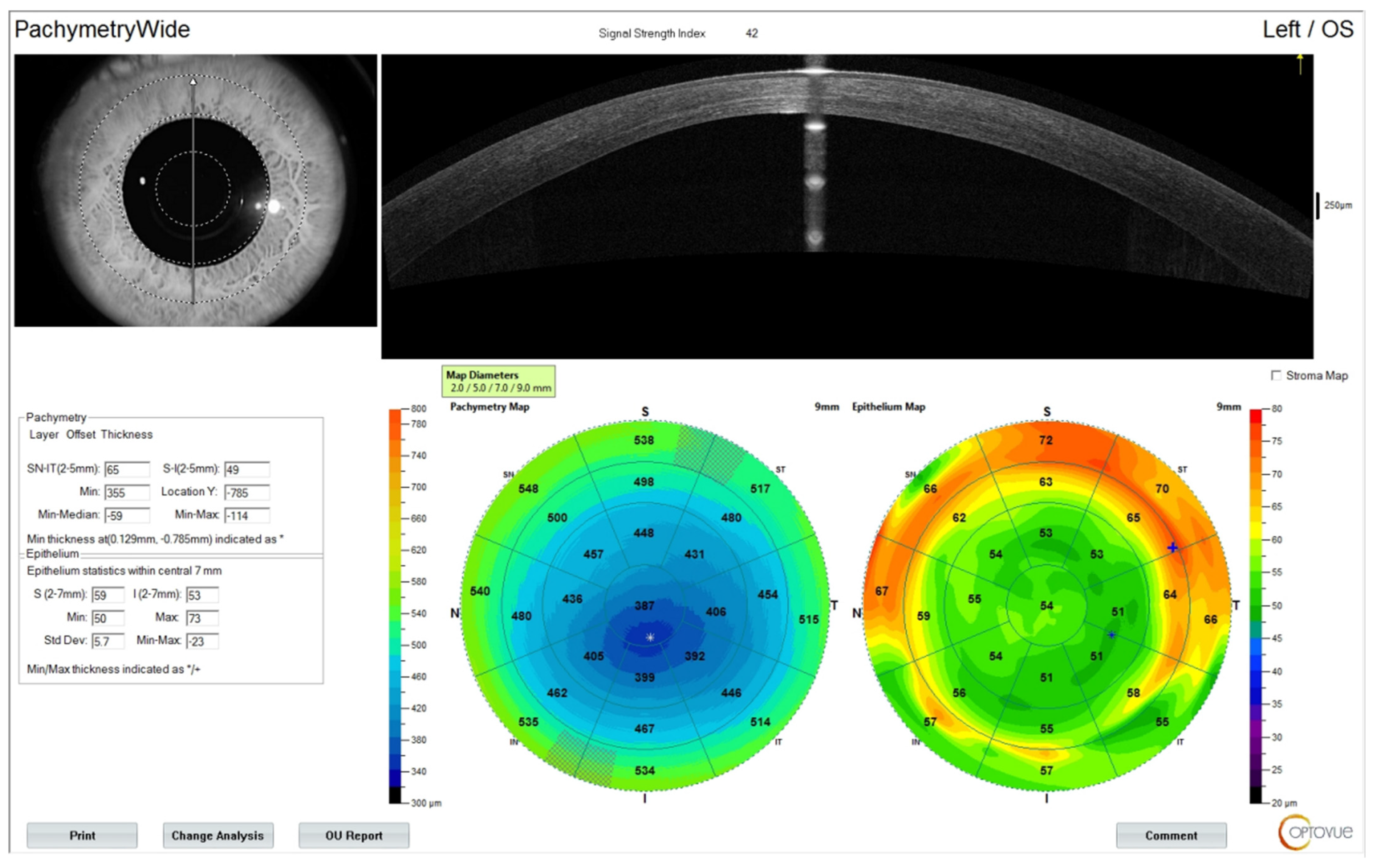Click the Optovue logo

[1315, 832]
